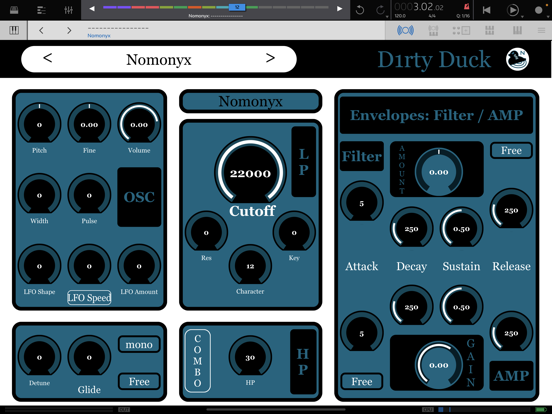This screenshot has width=552, height=414.
Task: Adjust the Key tracking knob
Action: point(294,232)
